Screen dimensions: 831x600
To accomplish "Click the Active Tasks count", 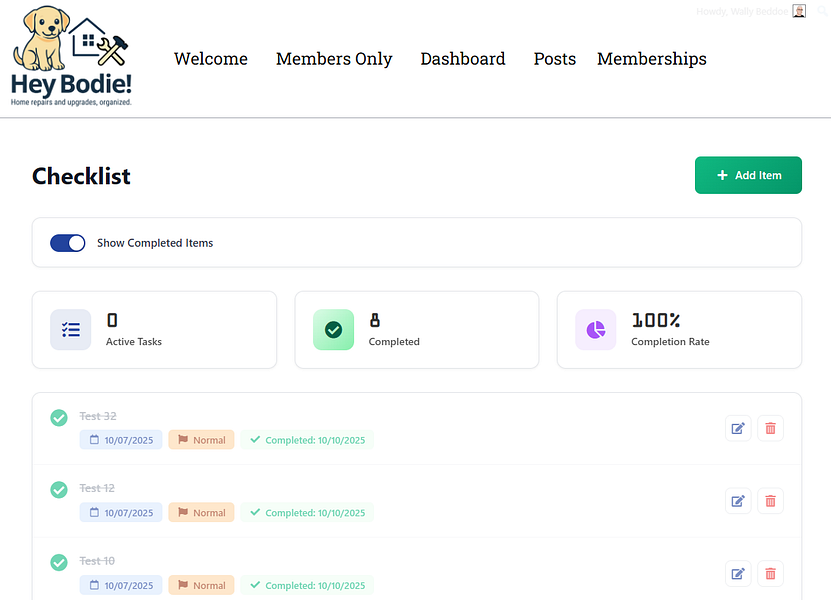I will tap(112, 320).
